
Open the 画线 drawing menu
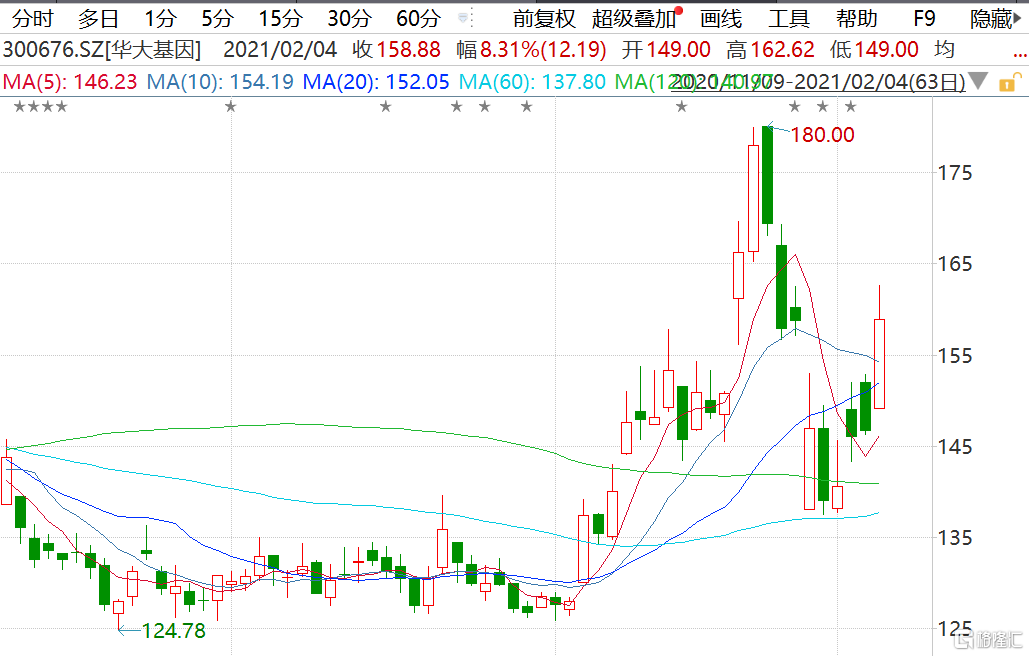(721, 18)
